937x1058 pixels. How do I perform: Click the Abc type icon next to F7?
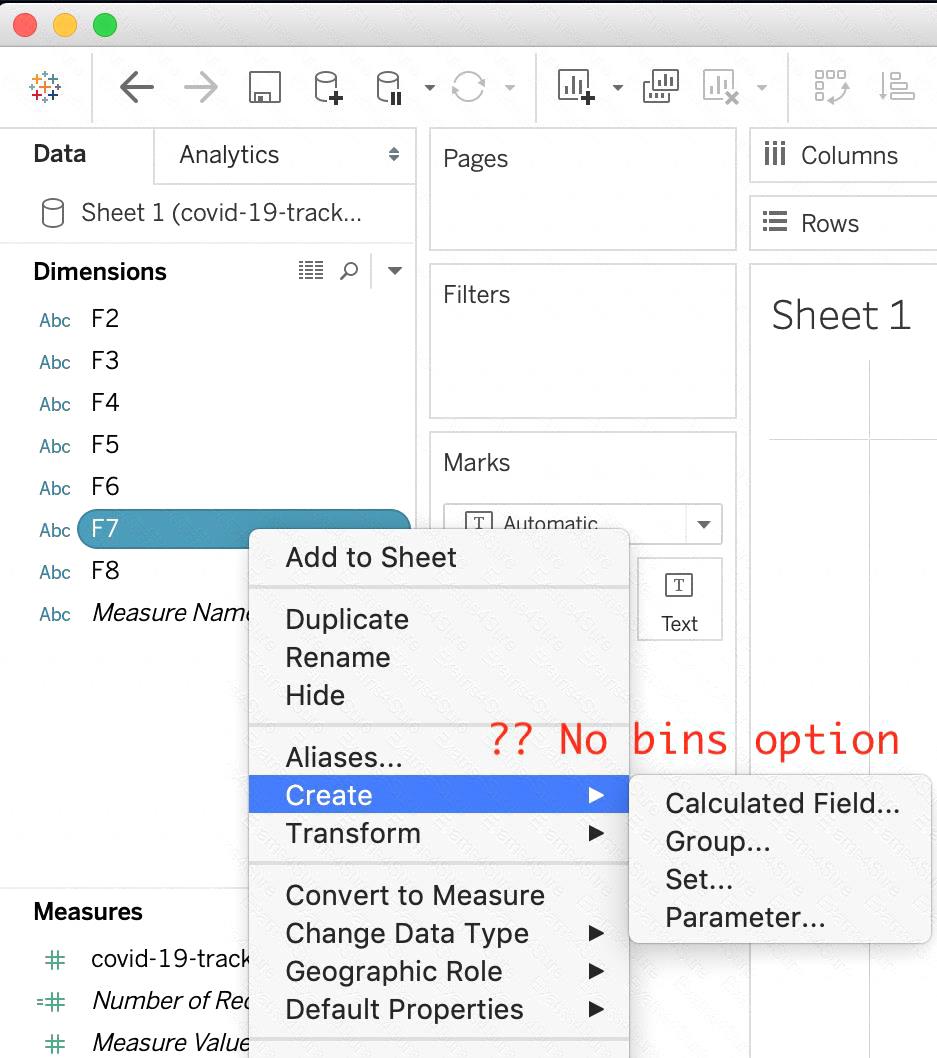[55, 530]
